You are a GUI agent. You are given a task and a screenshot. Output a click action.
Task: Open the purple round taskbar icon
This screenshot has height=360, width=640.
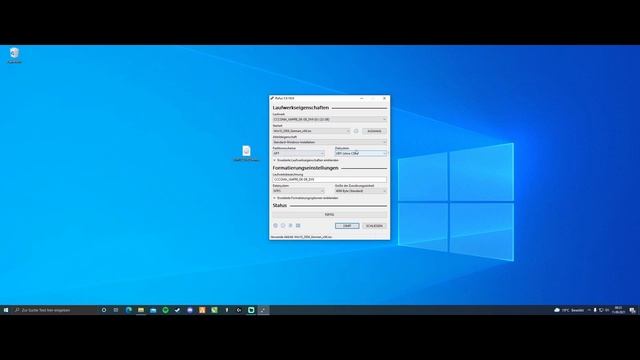tap(190, 310)
